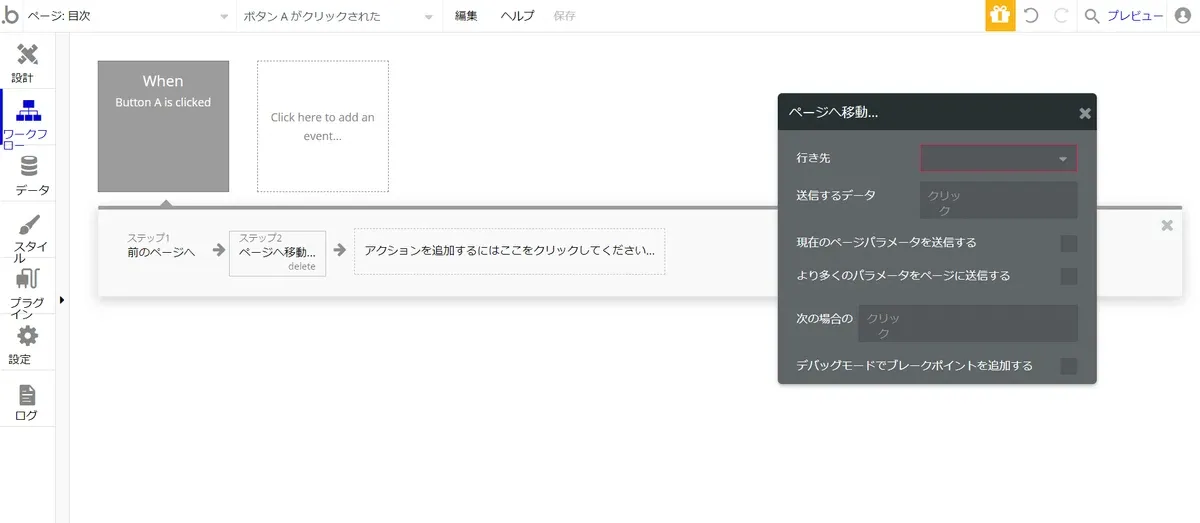Click the 保存 save indicator

tap(564, 16)
